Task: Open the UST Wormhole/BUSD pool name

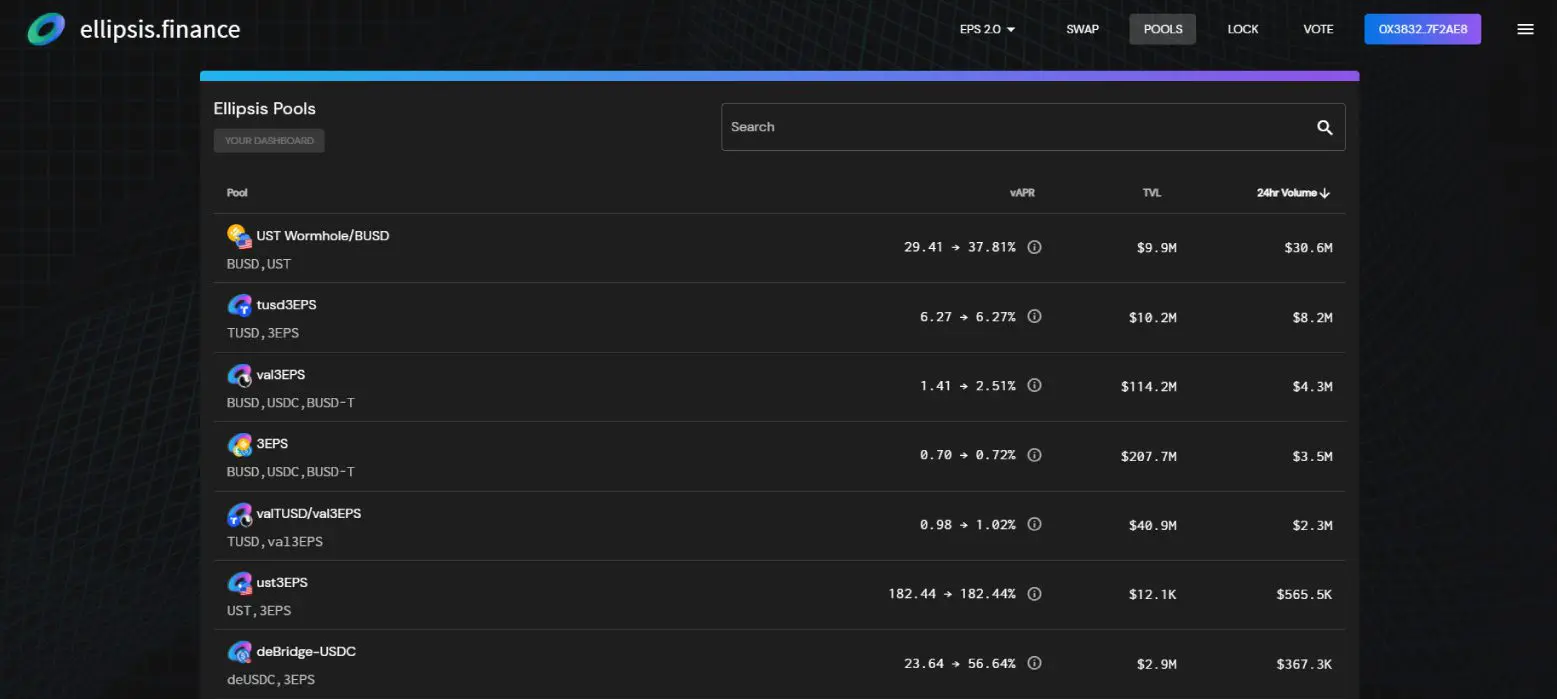Action: pos(323,236)
